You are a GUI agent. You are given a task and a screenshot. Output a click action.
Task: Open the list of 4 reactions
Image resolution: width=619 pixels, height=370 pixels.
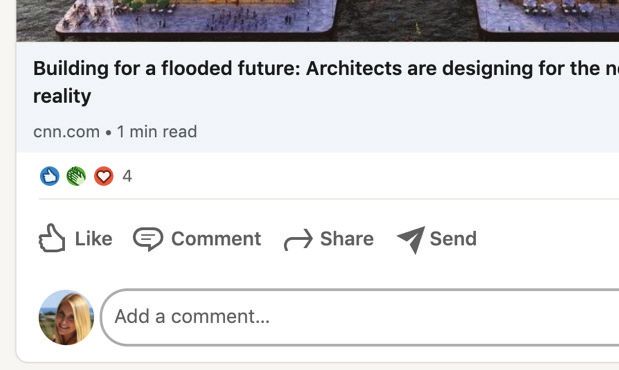(127, 176)
